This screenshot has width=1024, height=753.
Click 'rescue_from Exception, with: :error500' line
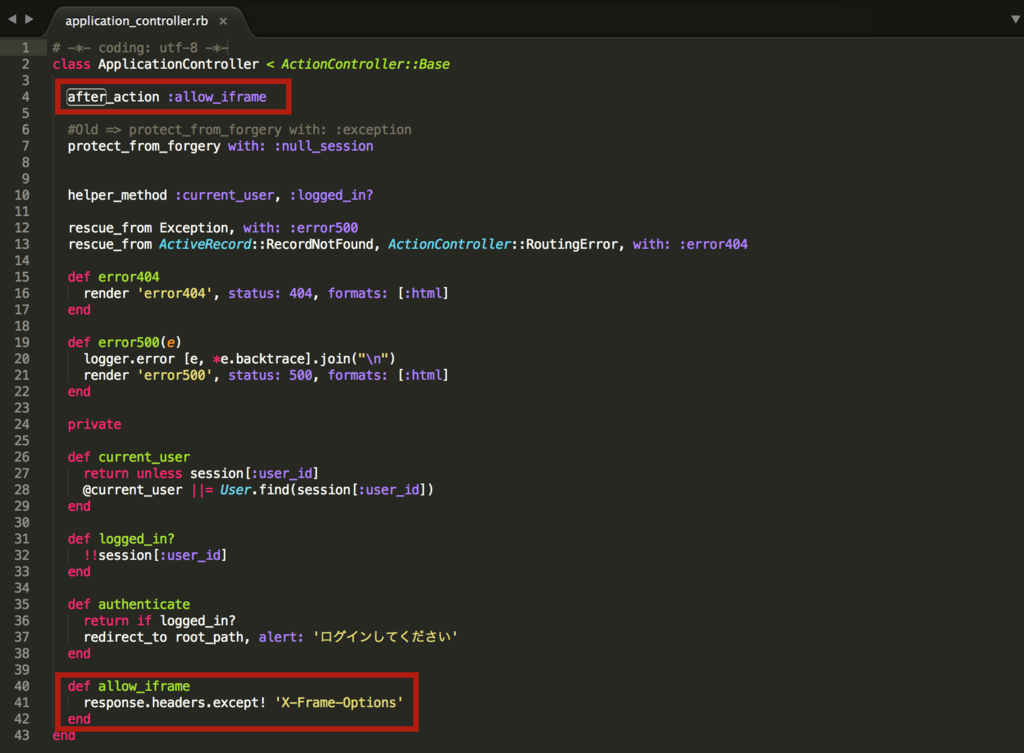[x=213, y=228]
